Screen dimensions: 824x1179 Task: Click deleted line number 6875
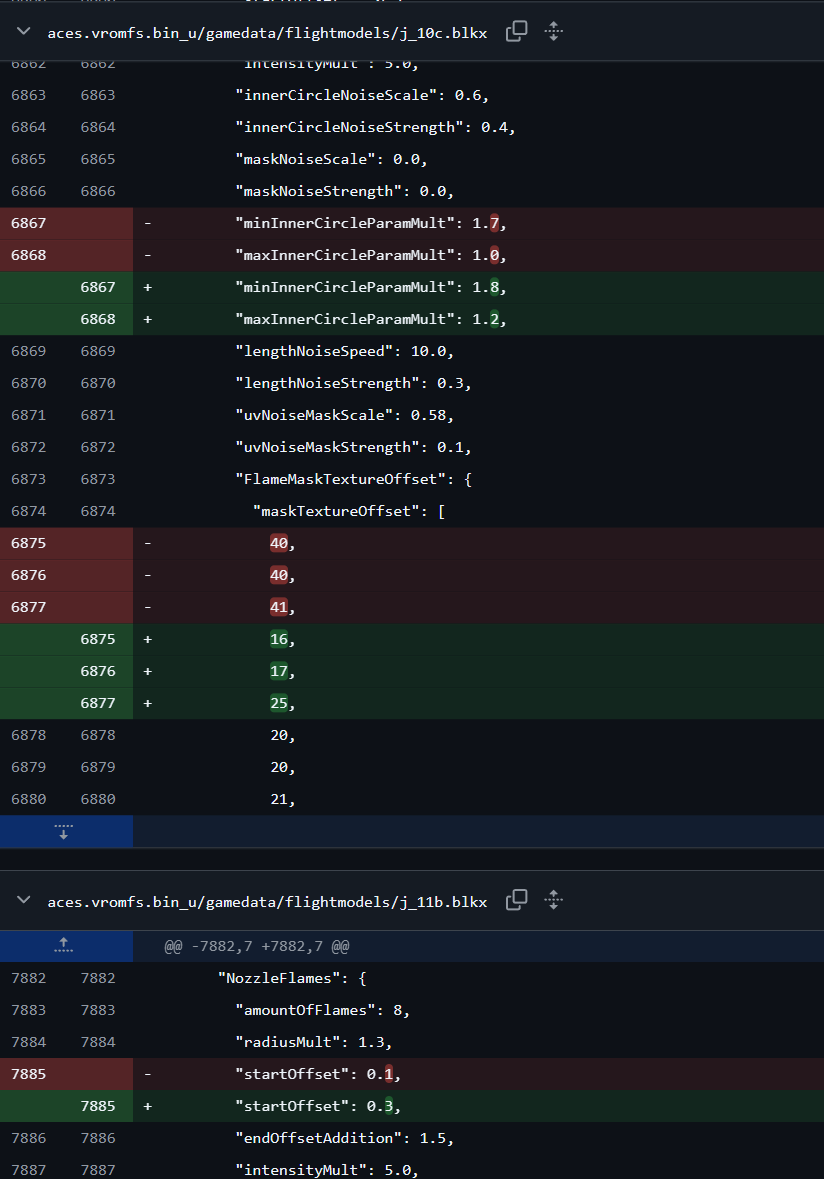coord(29,543)
